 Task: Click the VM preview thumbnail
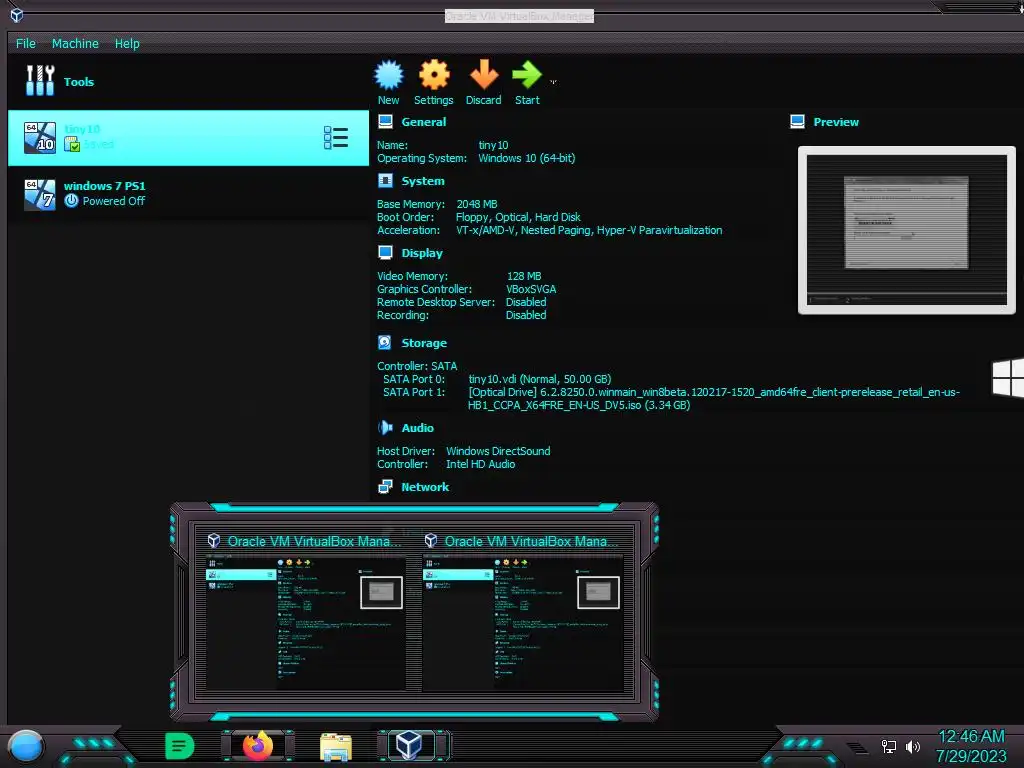coord(906,230)
